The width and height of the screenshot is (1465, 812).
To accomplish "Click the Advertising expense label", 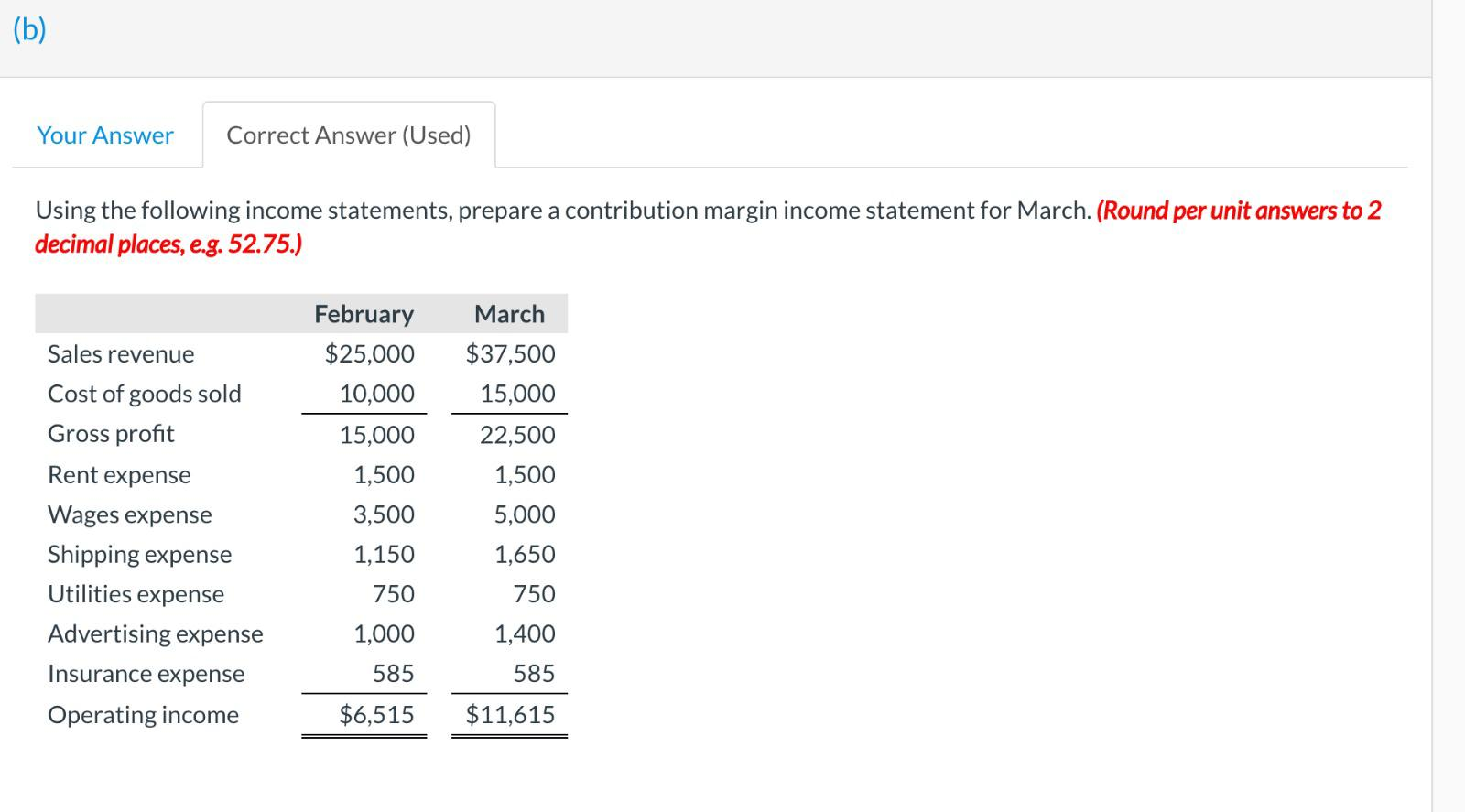I will (156, 634).
